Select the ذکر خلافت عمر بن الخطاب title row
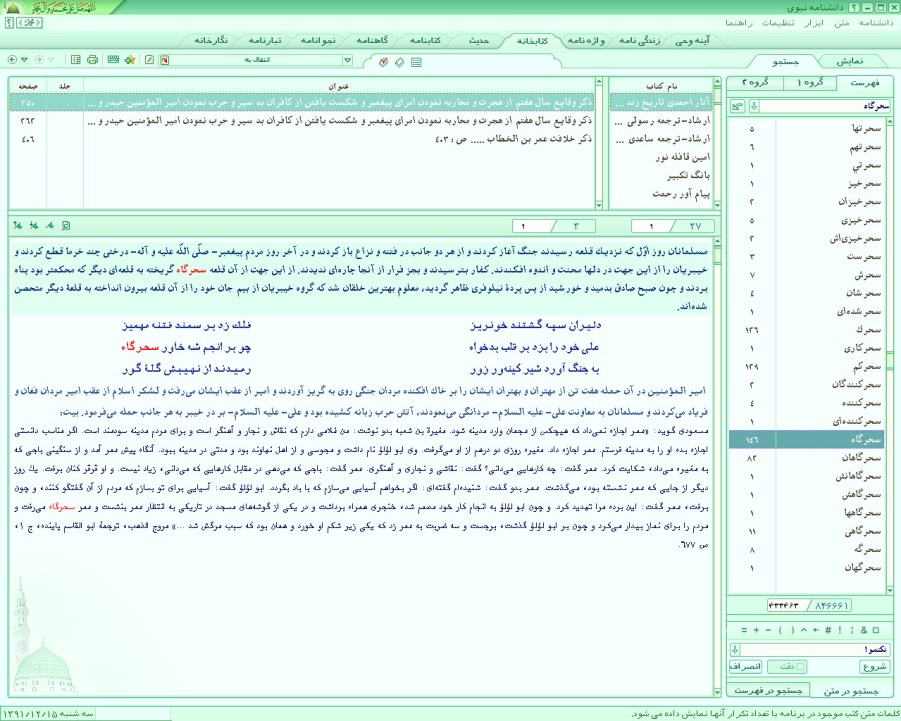The height and width of the screenshot is (721, 901). point(302,139)
